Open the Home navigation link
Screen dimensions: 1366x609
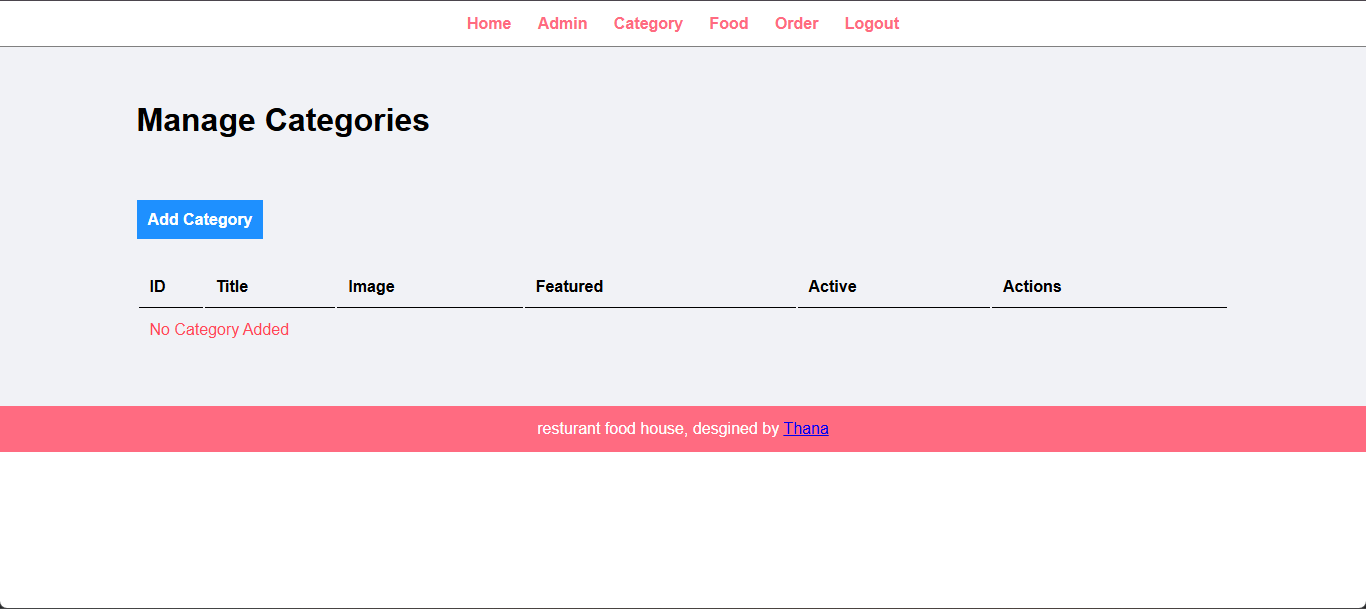[489, 24]
